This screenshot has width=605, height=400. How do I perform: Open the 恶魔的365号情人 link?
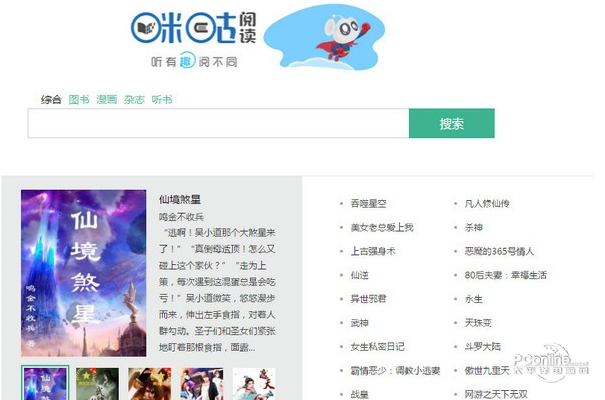pos(499,251)
